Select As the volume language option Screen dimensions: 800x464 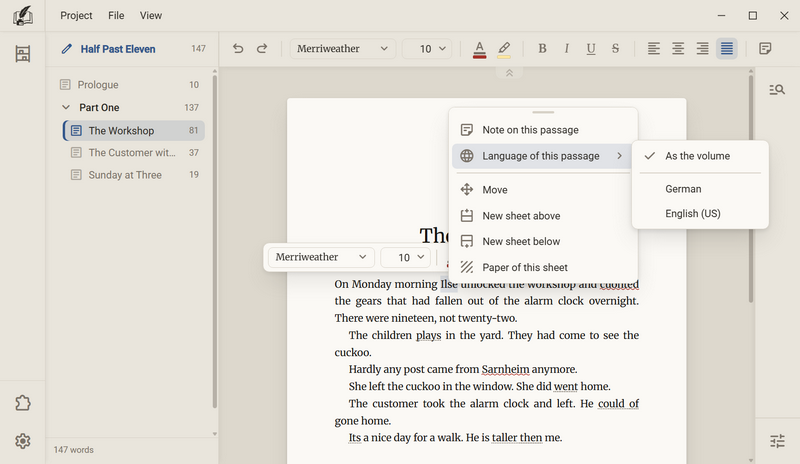700,156
